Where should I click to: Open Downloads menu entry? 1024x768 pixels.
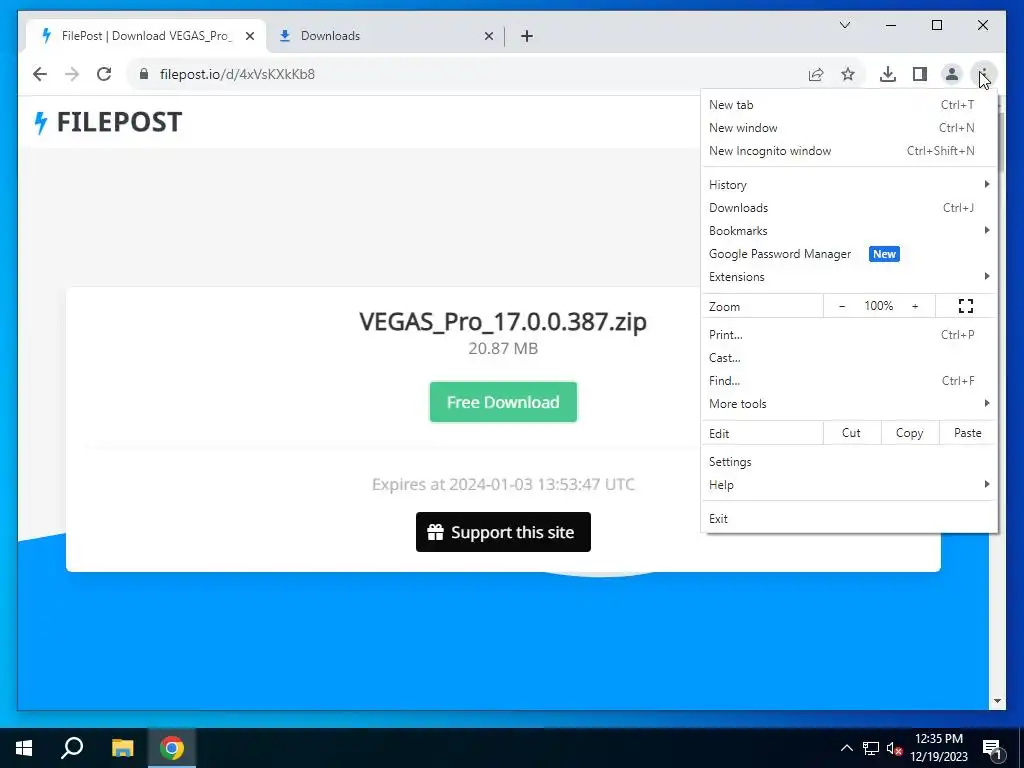pyautogui.click(x=849, y=208)
